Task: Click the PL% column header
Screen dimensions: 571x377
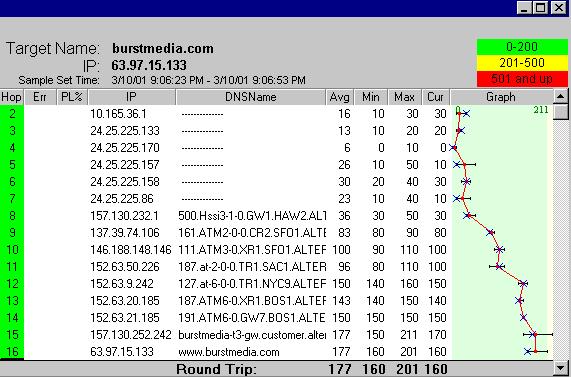Action: click(72, 97)
